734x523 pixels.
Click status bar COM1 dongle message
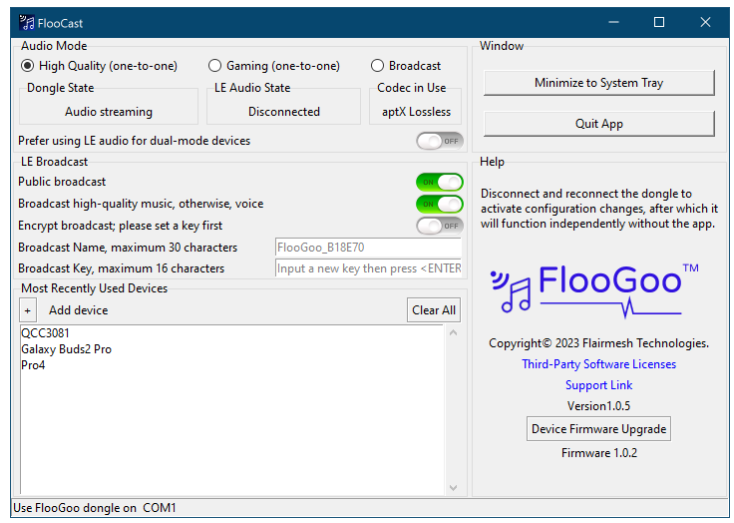[x=95, y=508]
